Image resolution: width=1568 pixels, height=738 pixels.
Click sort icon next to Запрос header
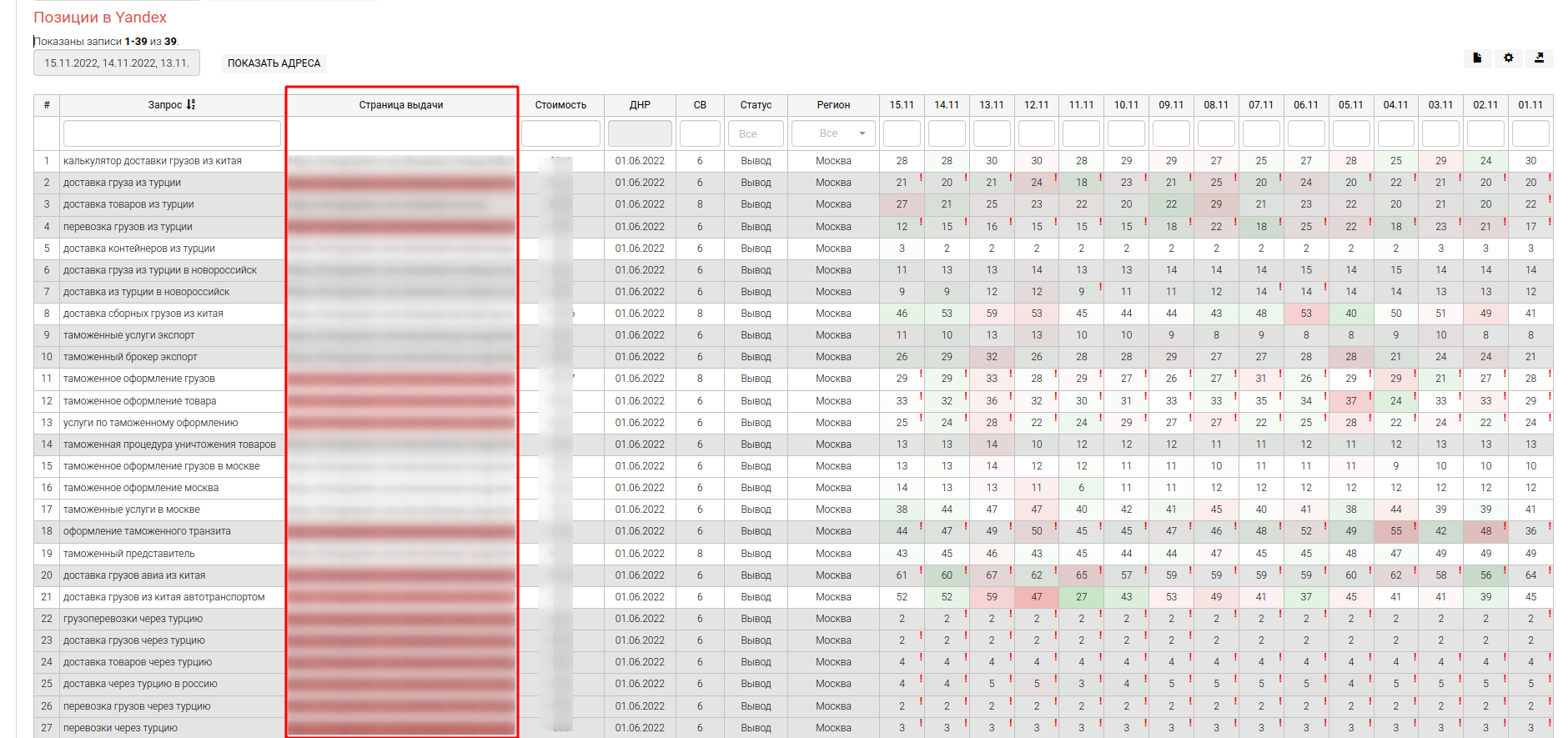pos(191,105)
